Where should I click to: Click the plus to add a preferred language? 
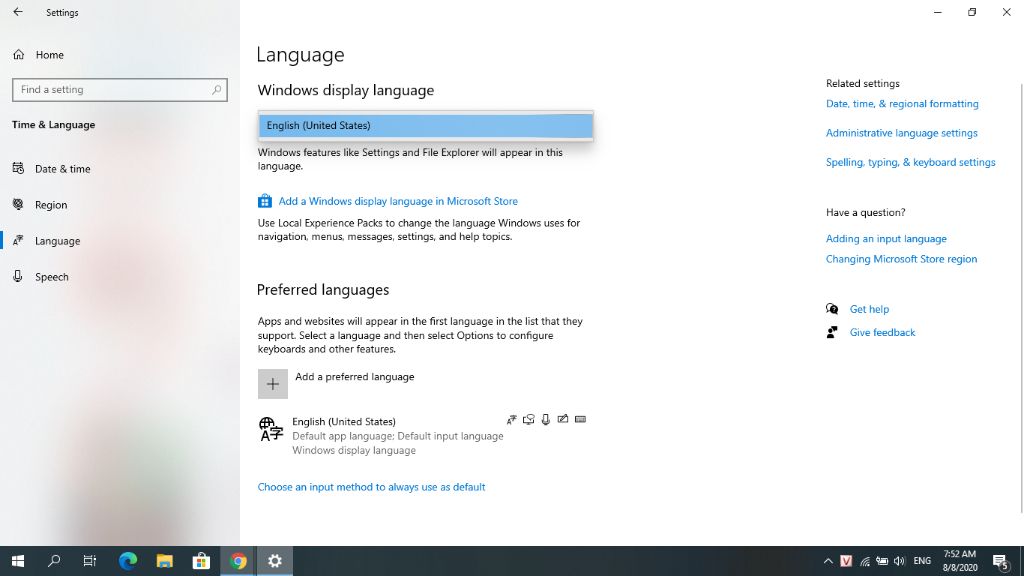pyautogui.click(x=272, y=384)
